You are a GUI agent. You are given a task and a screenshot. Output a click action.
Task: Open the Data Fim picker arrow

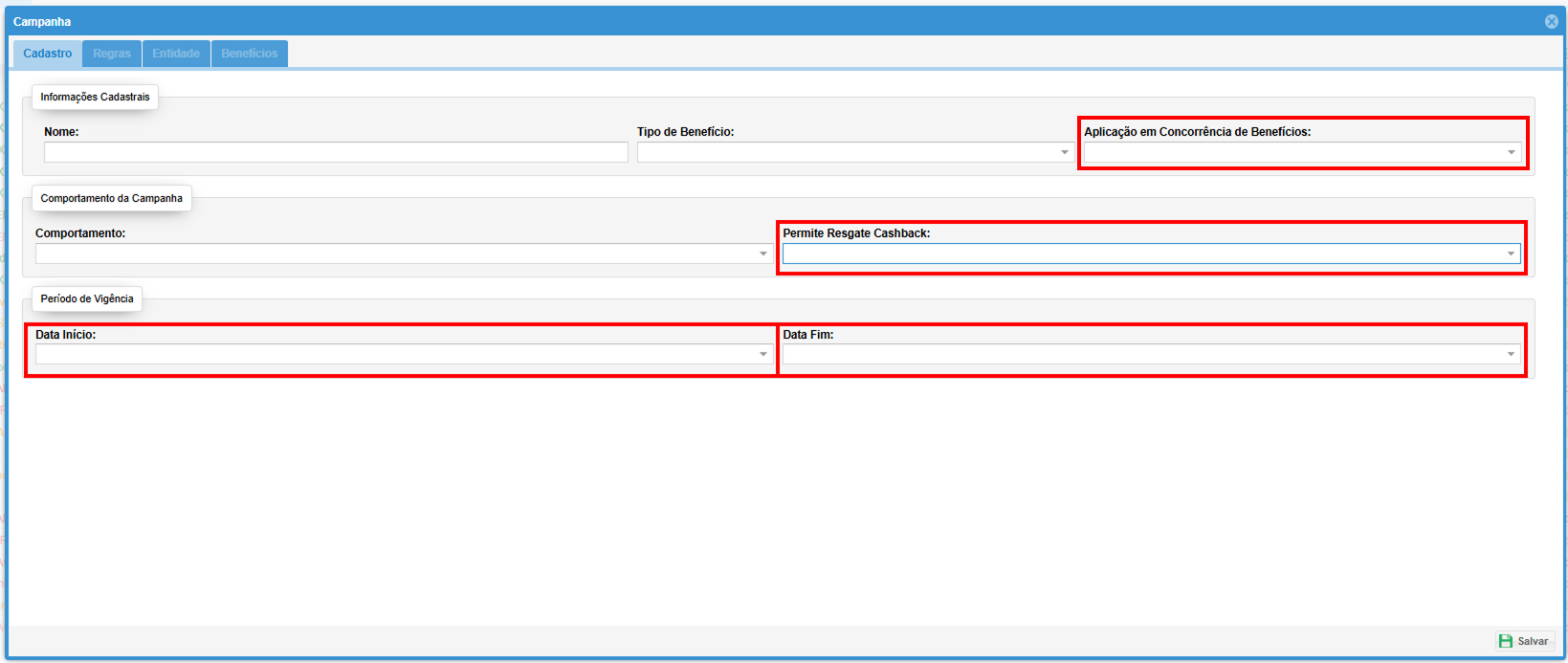click(1511, 354)
